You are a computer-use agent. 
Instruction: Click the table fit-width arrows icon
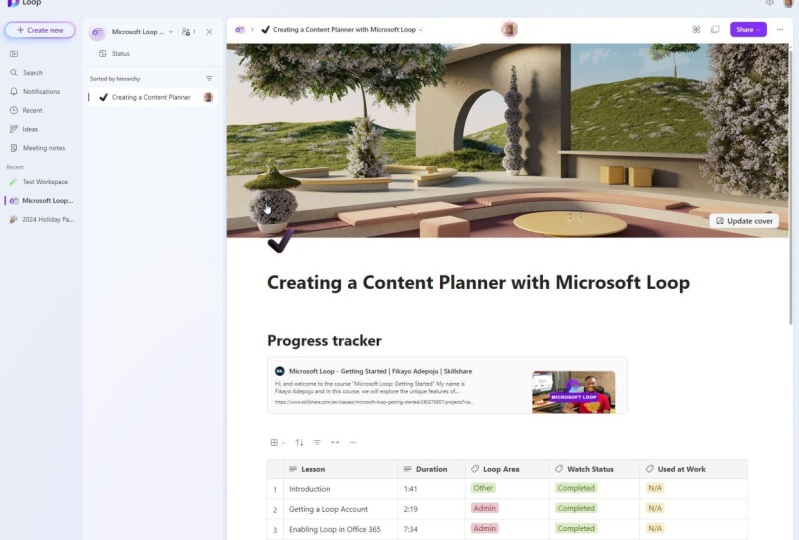pyautogui.click(x=335, y=443)
